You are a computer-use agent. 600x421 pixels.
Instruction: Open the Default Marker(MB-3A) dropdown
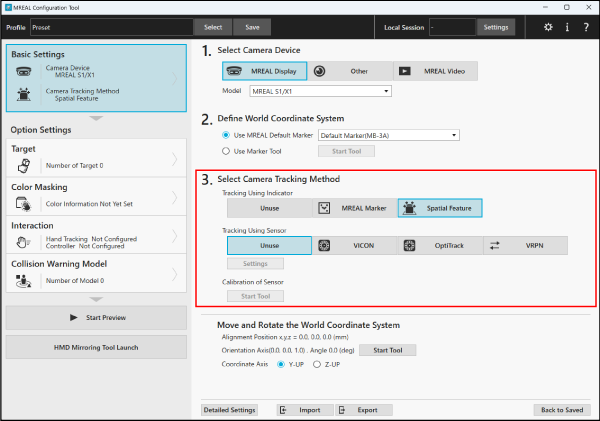click(389, 135)
